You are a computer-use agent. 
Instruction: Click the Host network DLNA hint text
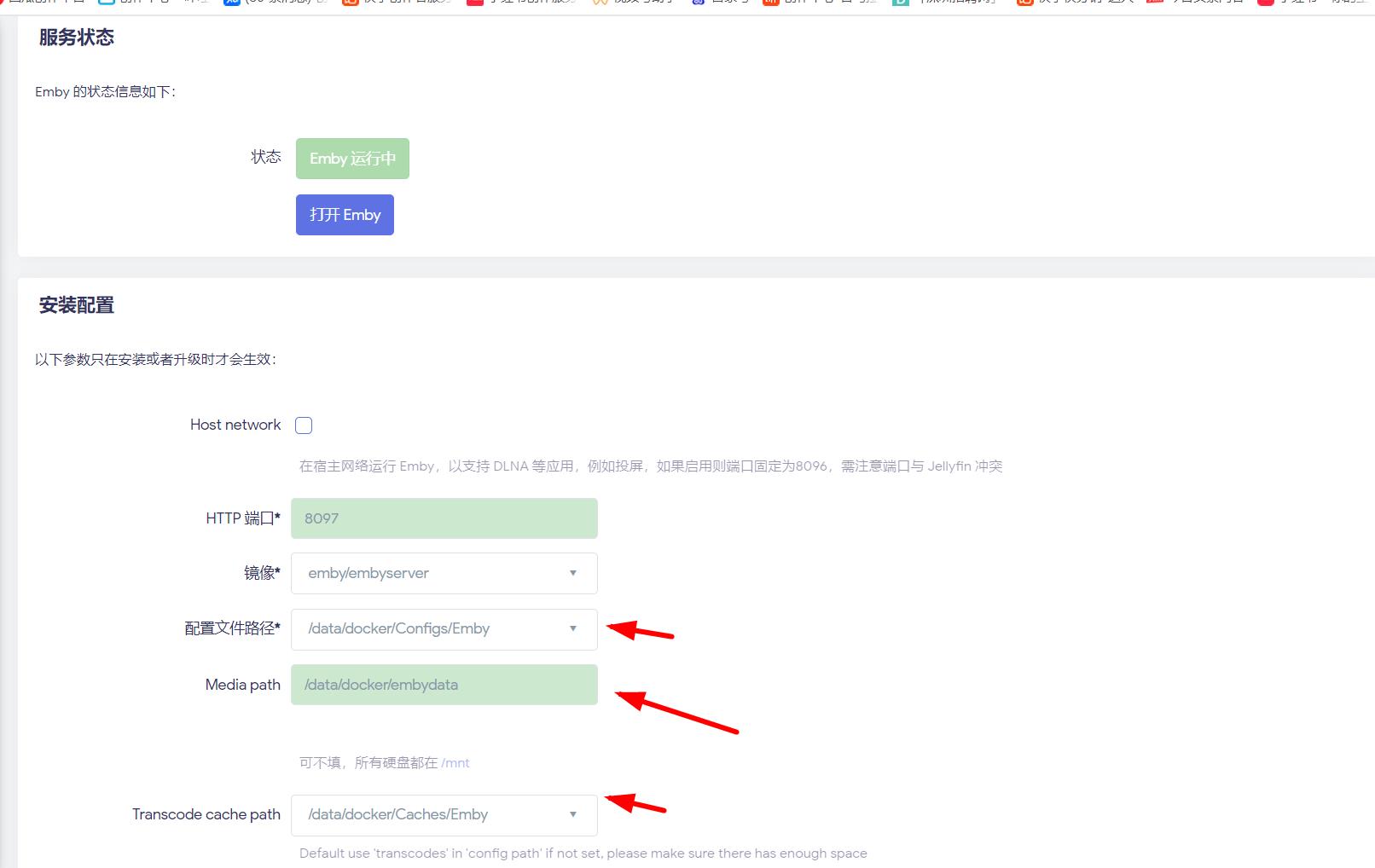(x=651, y=466)
